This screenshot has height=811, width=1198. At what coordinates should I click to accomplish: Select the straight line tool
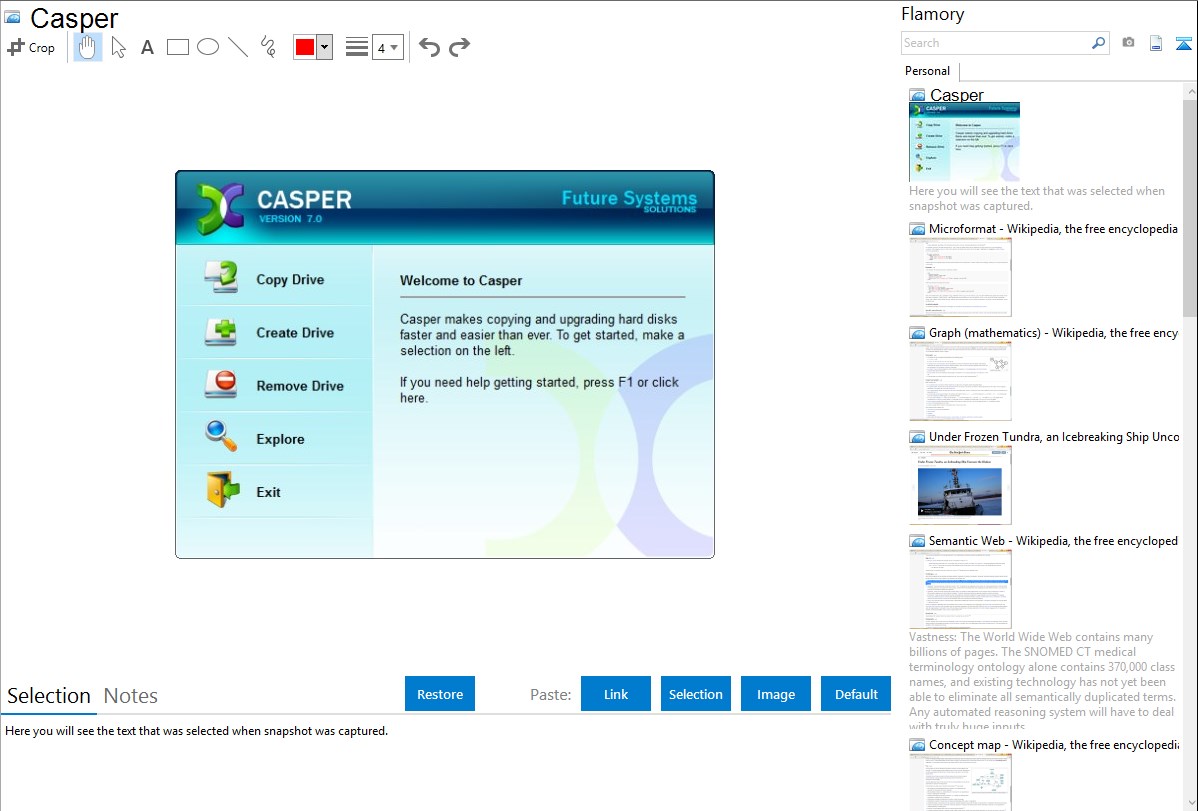click(238, 47)
